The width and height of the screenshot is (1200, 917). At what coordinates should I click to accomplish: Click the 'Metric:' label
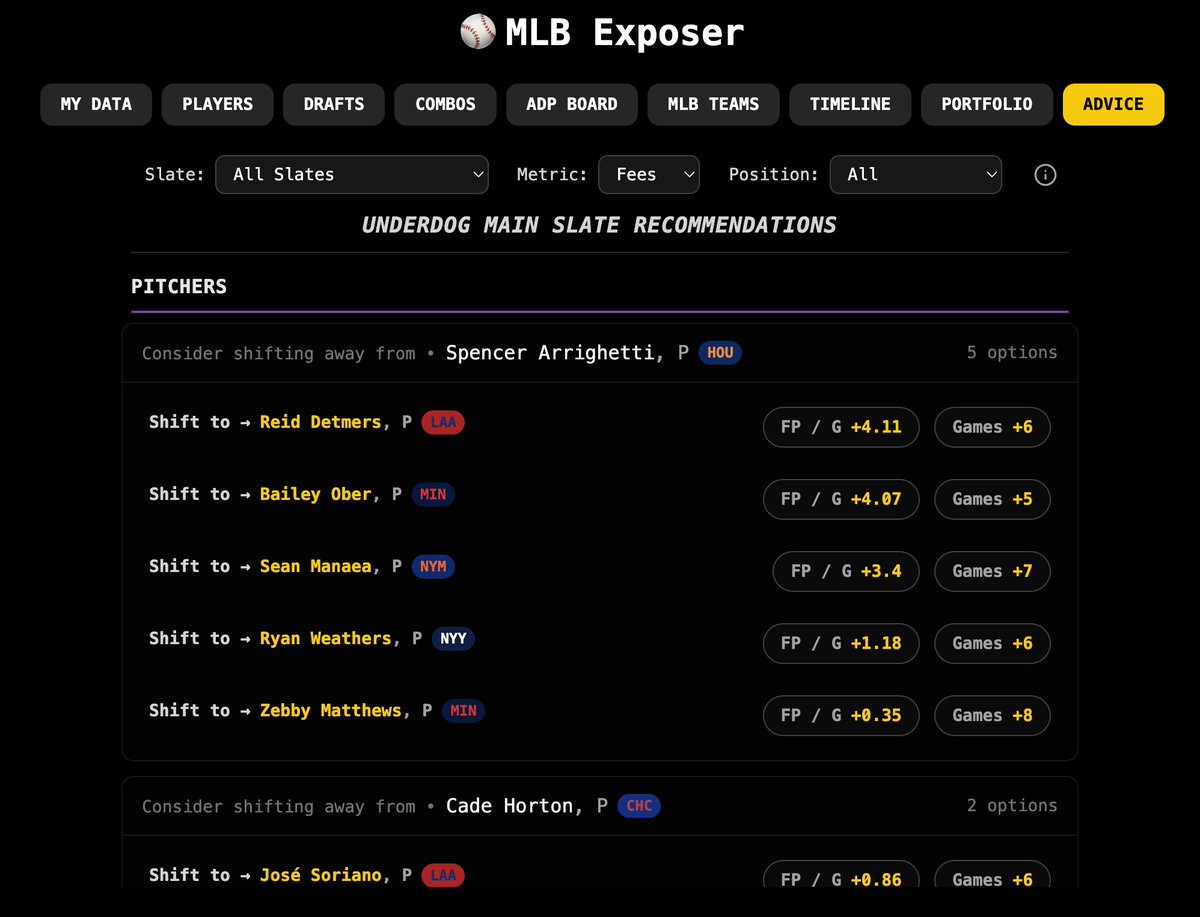click(x=552, y=174)
